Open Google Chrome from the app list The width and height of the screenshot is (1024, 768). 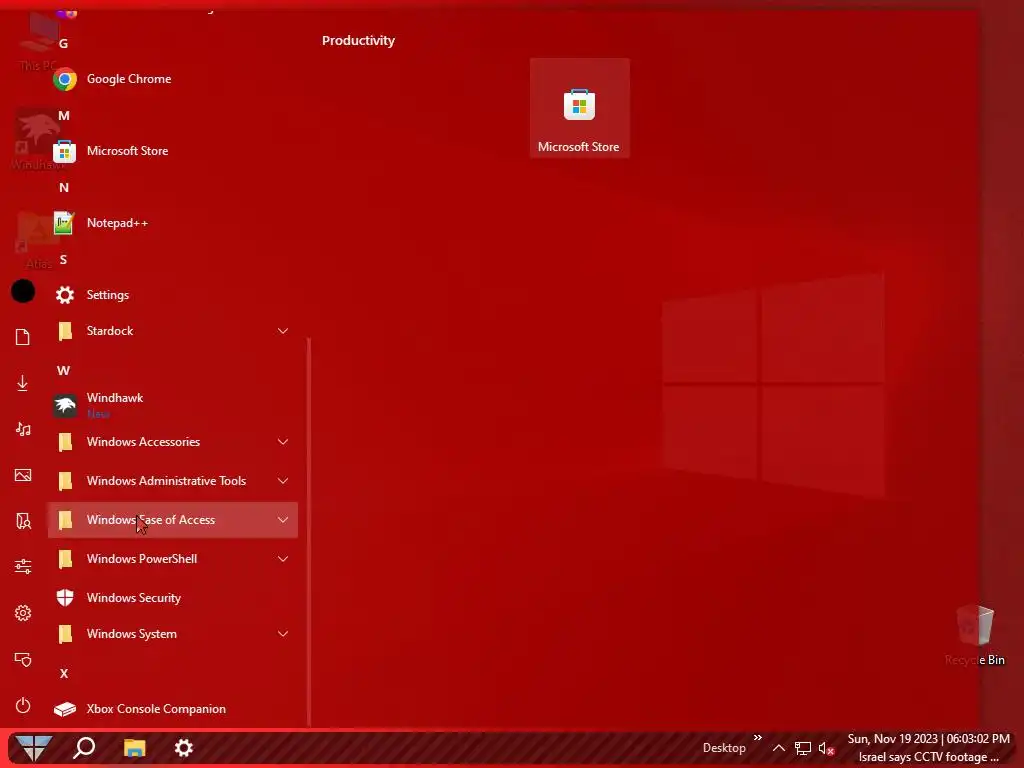click(x=172, y=79)
